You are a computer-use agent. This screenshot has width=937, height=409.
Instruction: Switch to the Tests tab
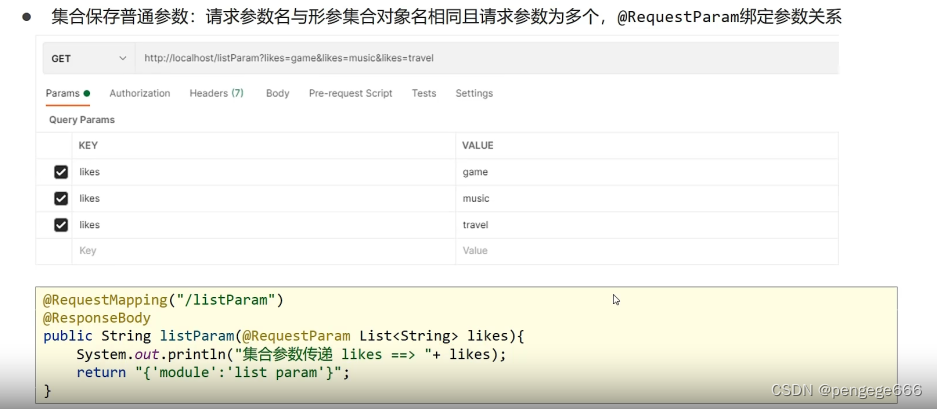point(424,93)
